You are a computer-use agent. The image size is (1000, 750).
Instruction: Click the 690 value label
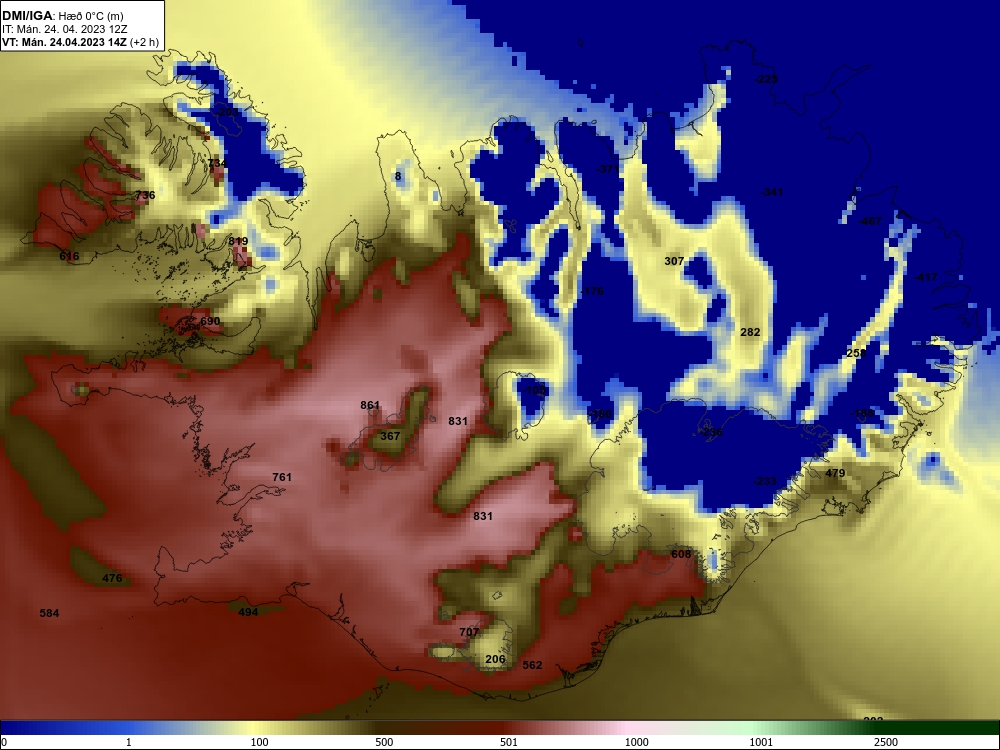click(210, 321)
